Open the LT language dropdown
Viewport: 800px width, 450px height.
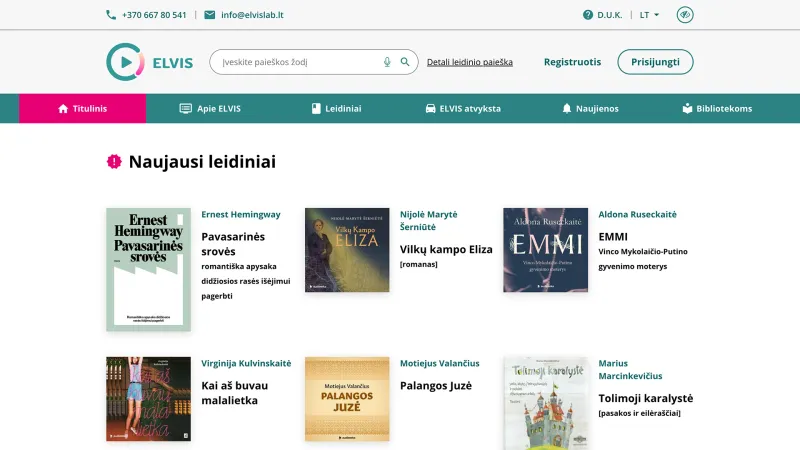(649, 15)
